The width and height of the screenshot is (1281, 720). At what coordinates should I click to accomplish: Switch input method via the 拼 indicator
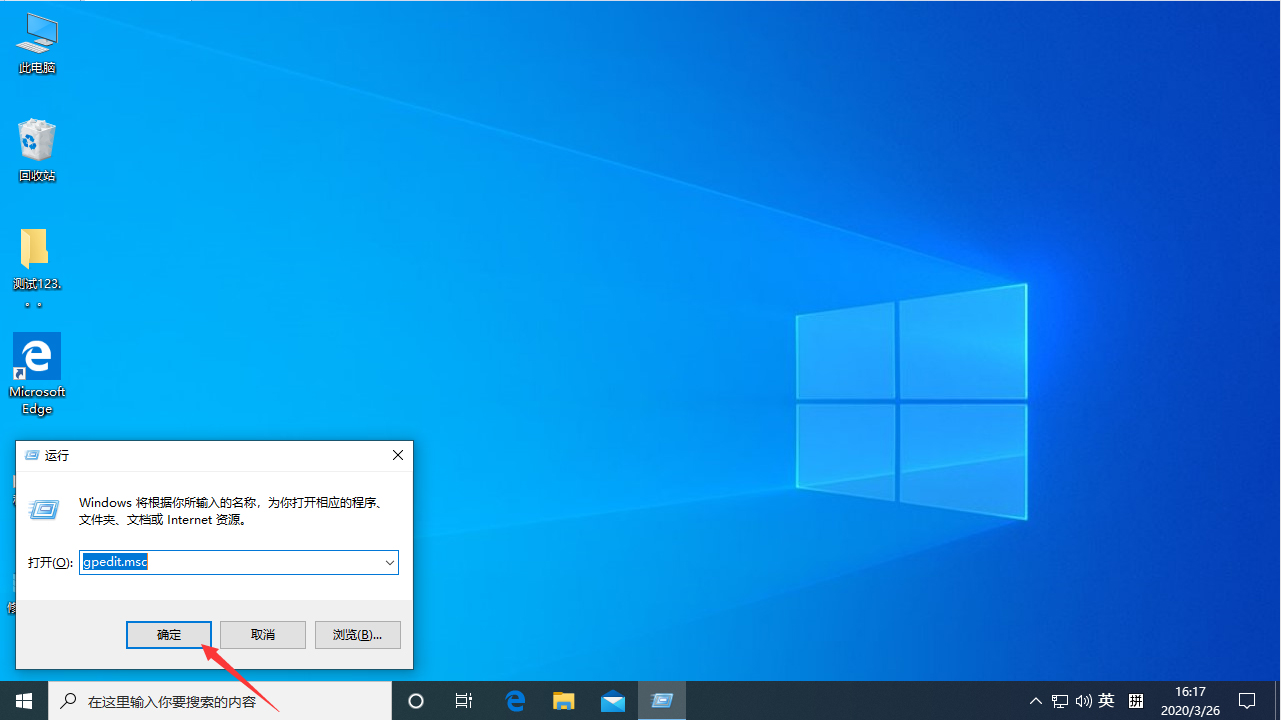coord(1135,700)
